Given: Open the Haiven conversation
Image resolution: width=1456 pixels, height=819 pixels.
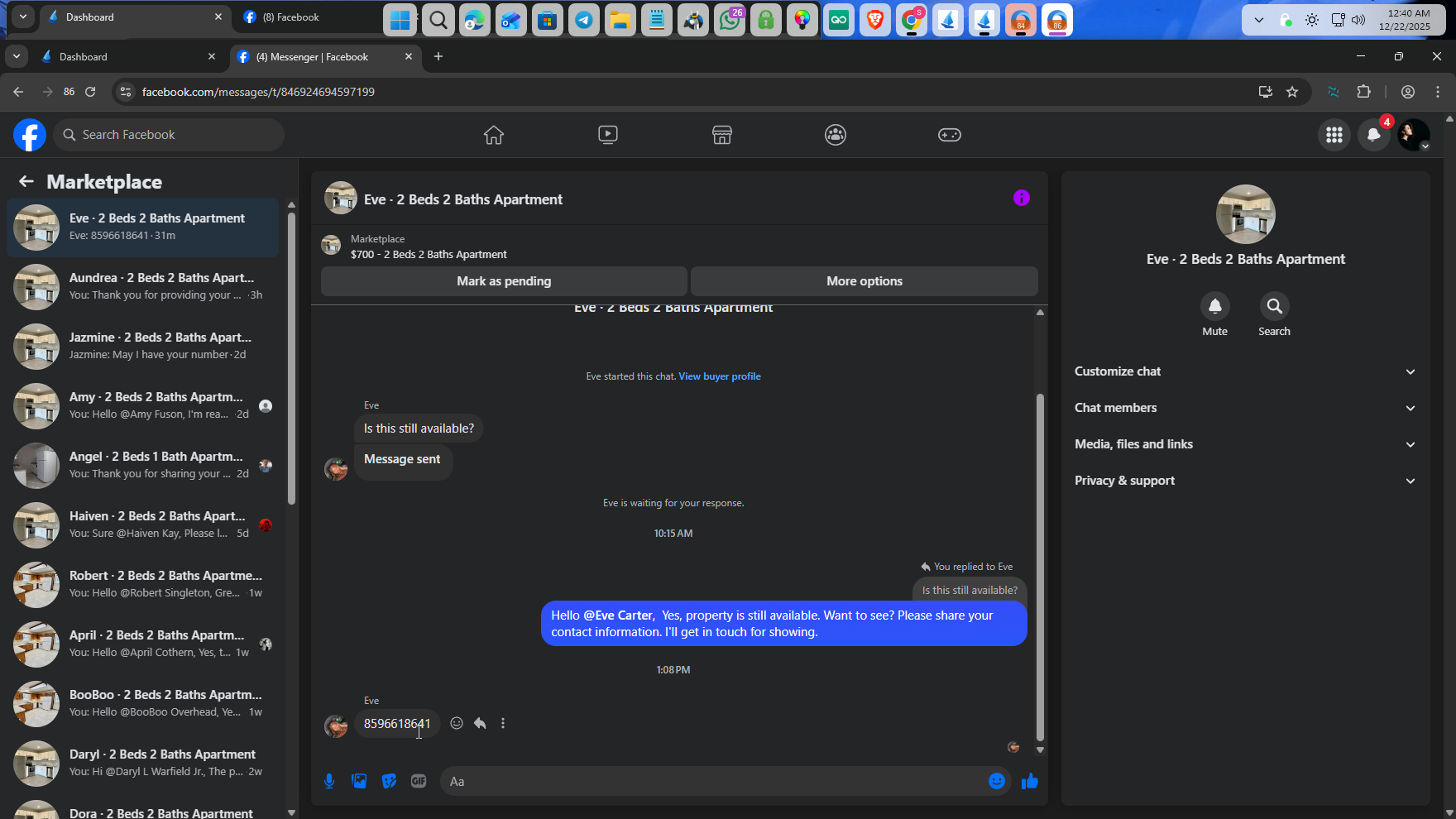Looking at the screenshot, I should [142, 525].
